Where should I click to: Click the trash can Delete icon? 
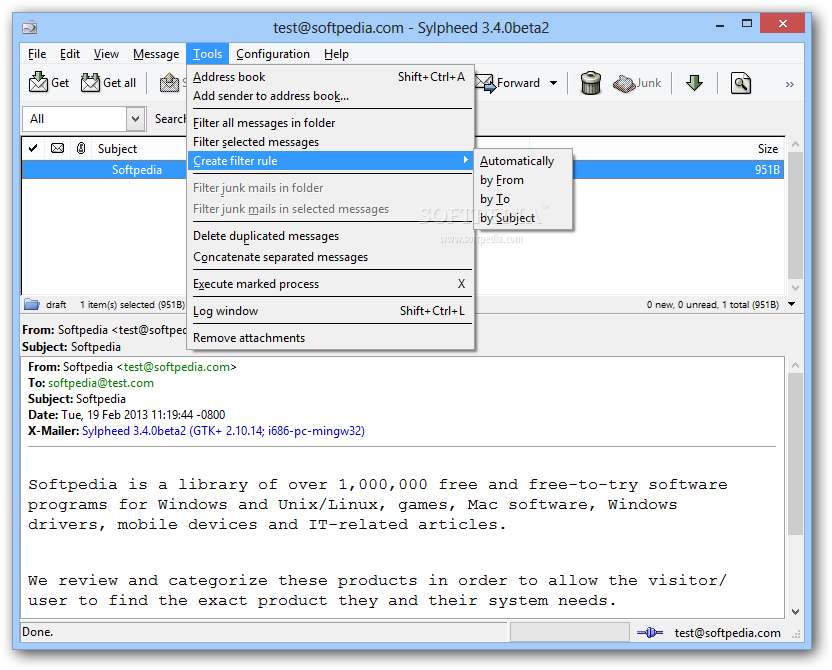coord(591,83)
